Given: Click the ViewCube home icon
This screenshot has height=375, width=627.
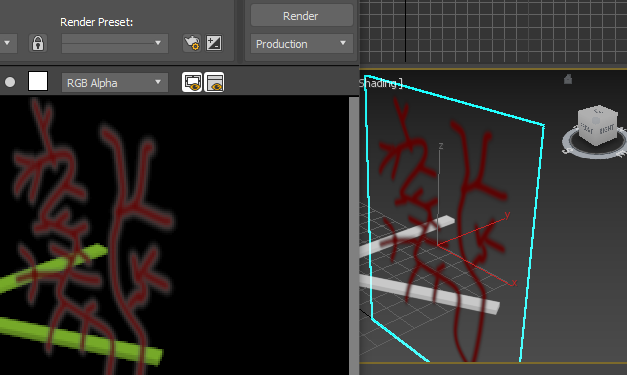Looking at the screenshot, I should pyautogui.click(x=568, y=79).
